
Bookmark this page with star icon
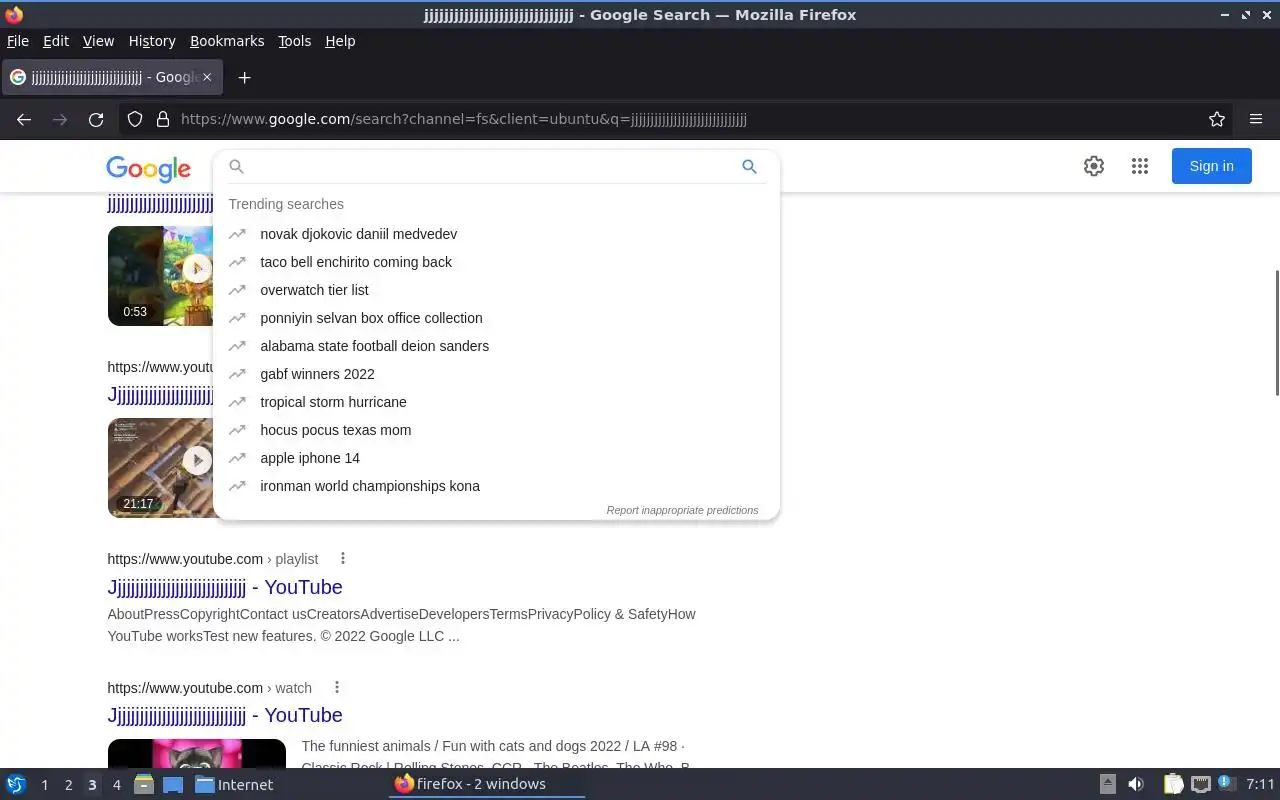coord(1217,119)
